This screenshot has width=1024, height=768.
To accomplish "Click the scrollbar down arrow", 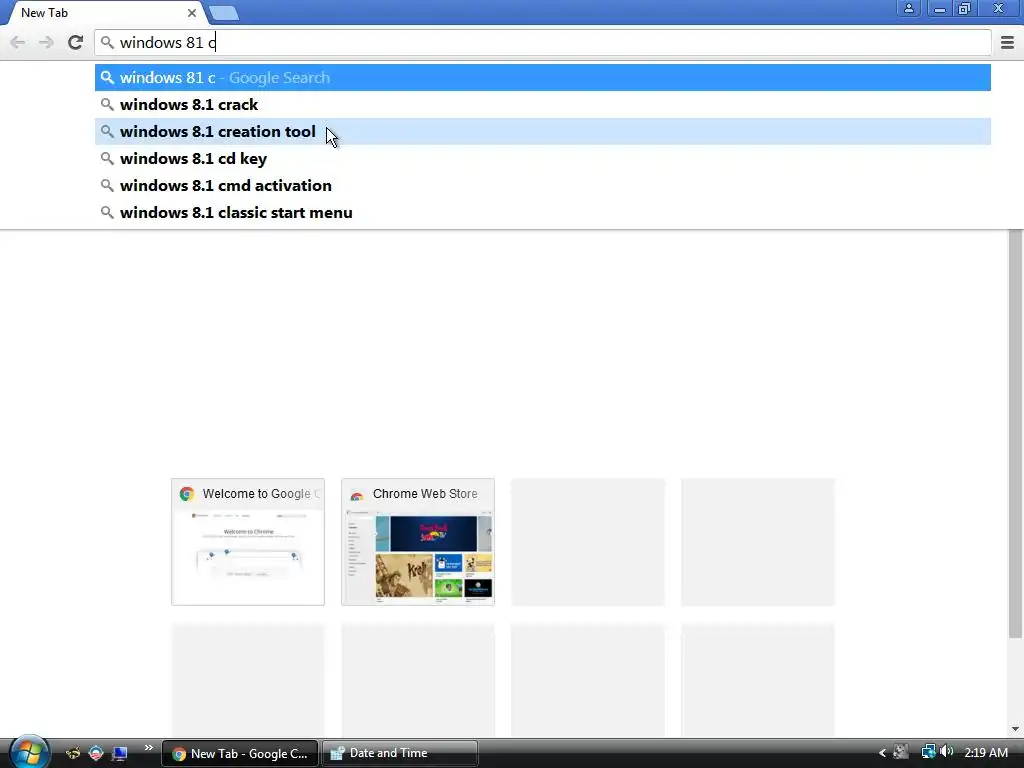I will 1015,729.
